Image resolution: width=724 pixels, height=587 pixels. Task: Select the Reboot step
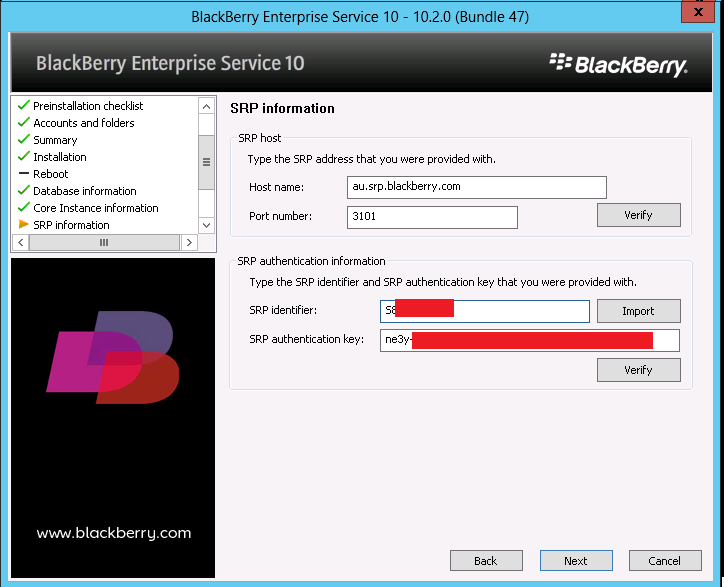[x=50, y=174]
